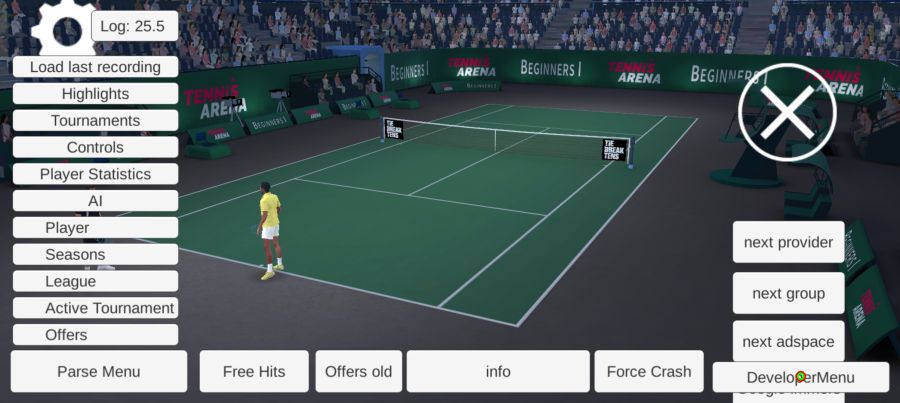This screenshot has width=900, height=403.
Task: Trigger the Force Crash button
Action: click(649, 371)
